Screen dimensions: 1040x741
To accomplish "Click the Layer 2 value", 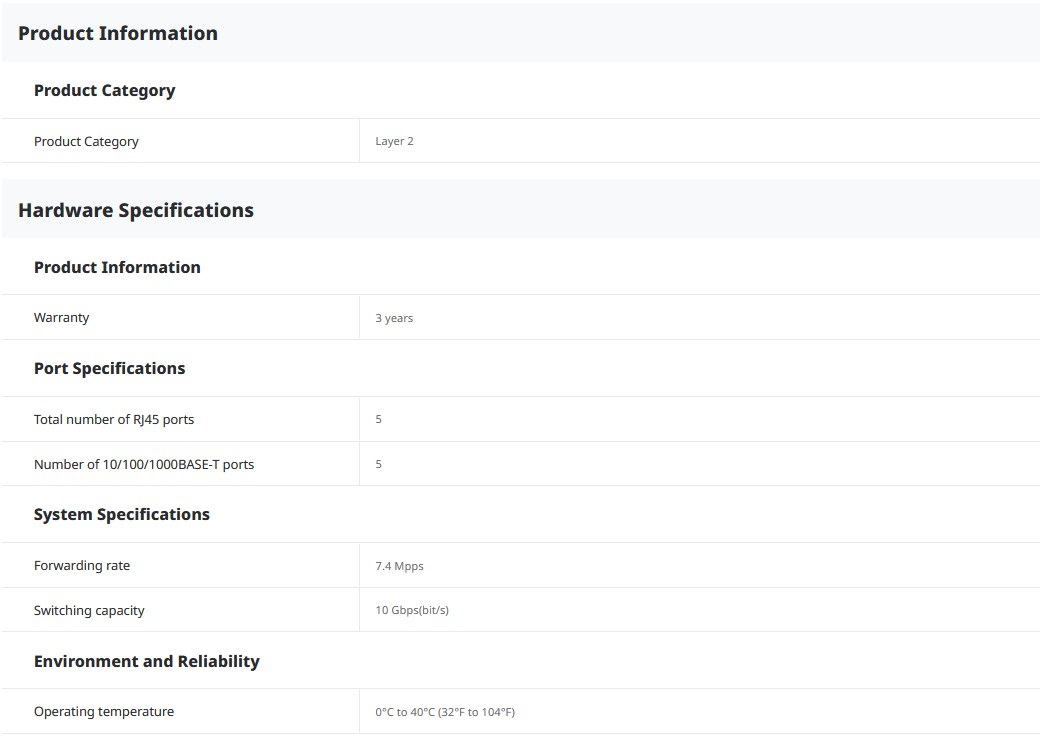I will point(394,141).
